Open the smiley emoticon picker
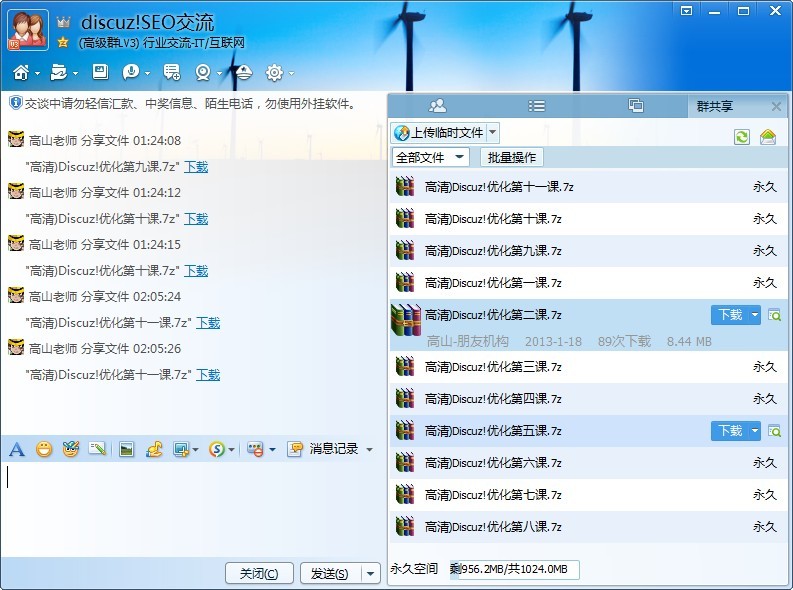The image size is (793, 590). 44,449
